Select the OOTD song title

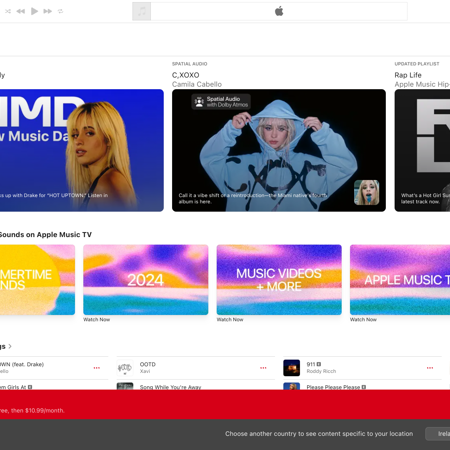(x=148, y=364)
